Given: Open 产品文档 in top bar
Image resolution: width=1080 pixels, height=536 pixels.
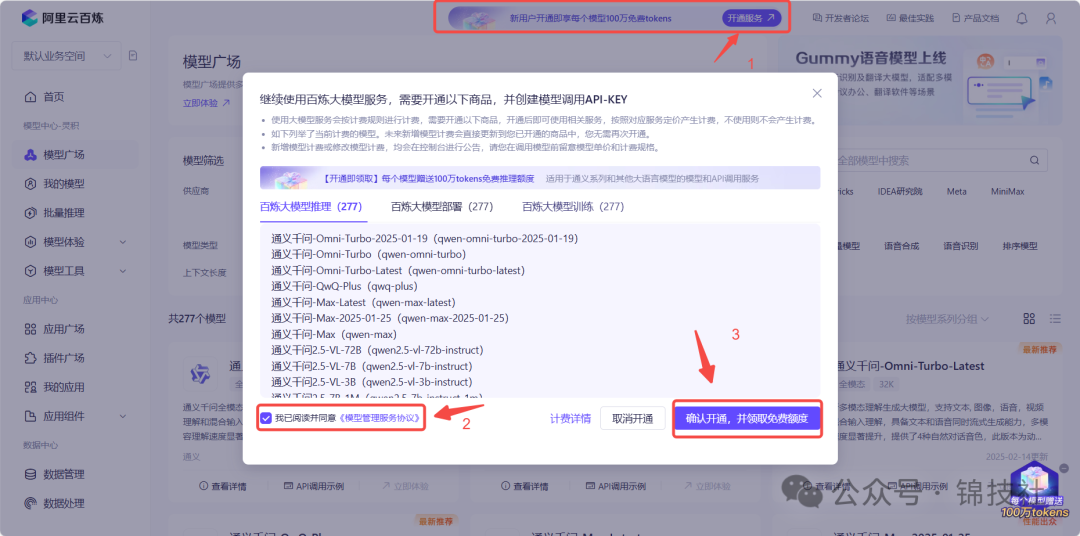Looking at the screenshot, I should pos(975,18).
